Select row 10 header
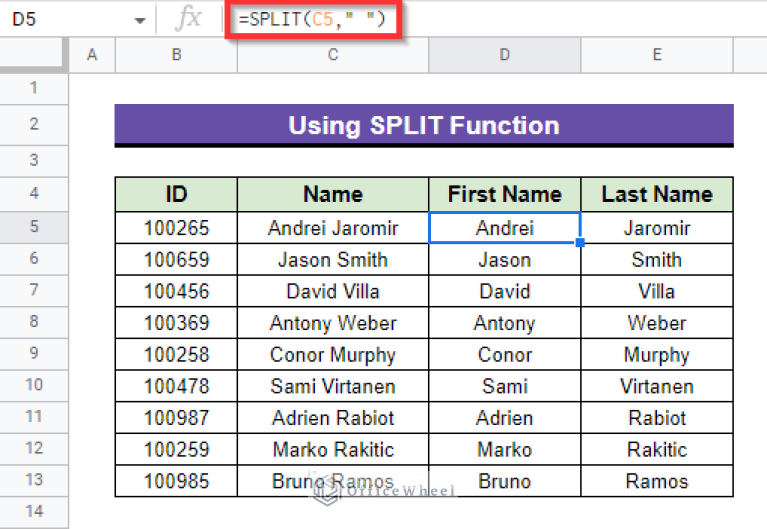 (x=33, y=385)
